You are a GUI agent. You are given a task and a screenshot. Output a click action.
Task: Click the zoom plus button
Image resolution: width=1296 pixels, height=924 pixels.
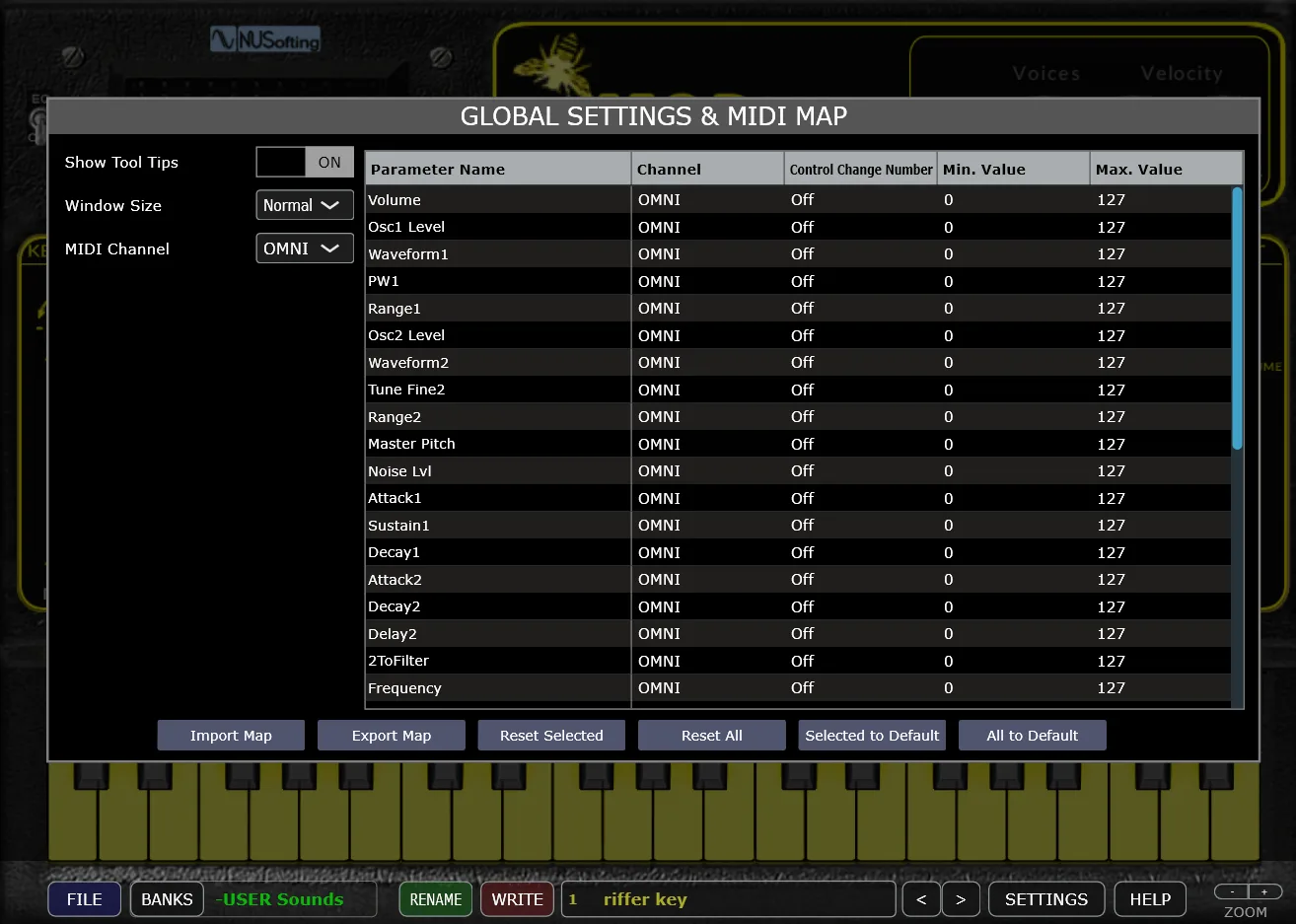tap(1264, 891)
